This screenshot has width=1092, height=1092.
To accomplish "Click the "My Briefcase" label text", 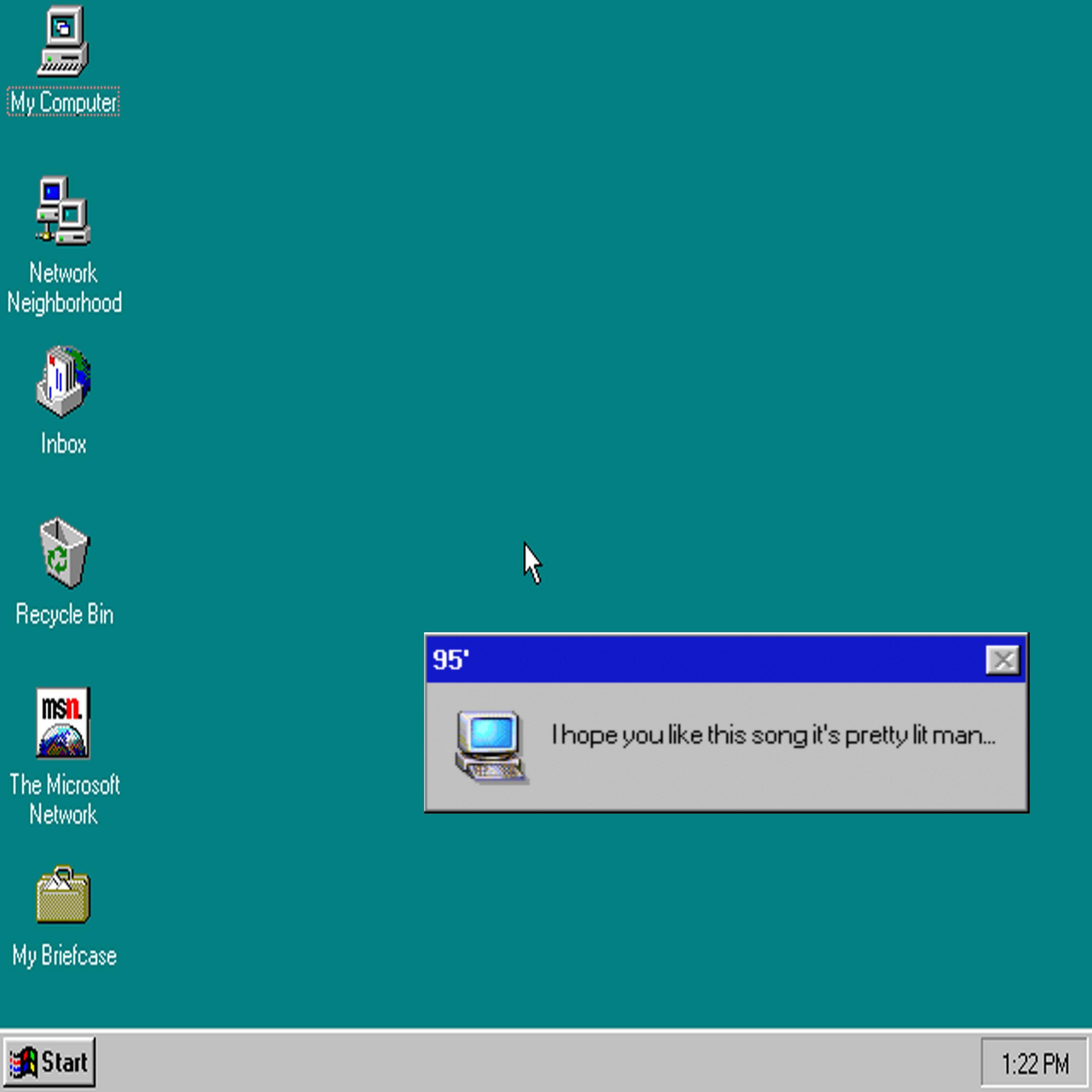I will [64, 956].
